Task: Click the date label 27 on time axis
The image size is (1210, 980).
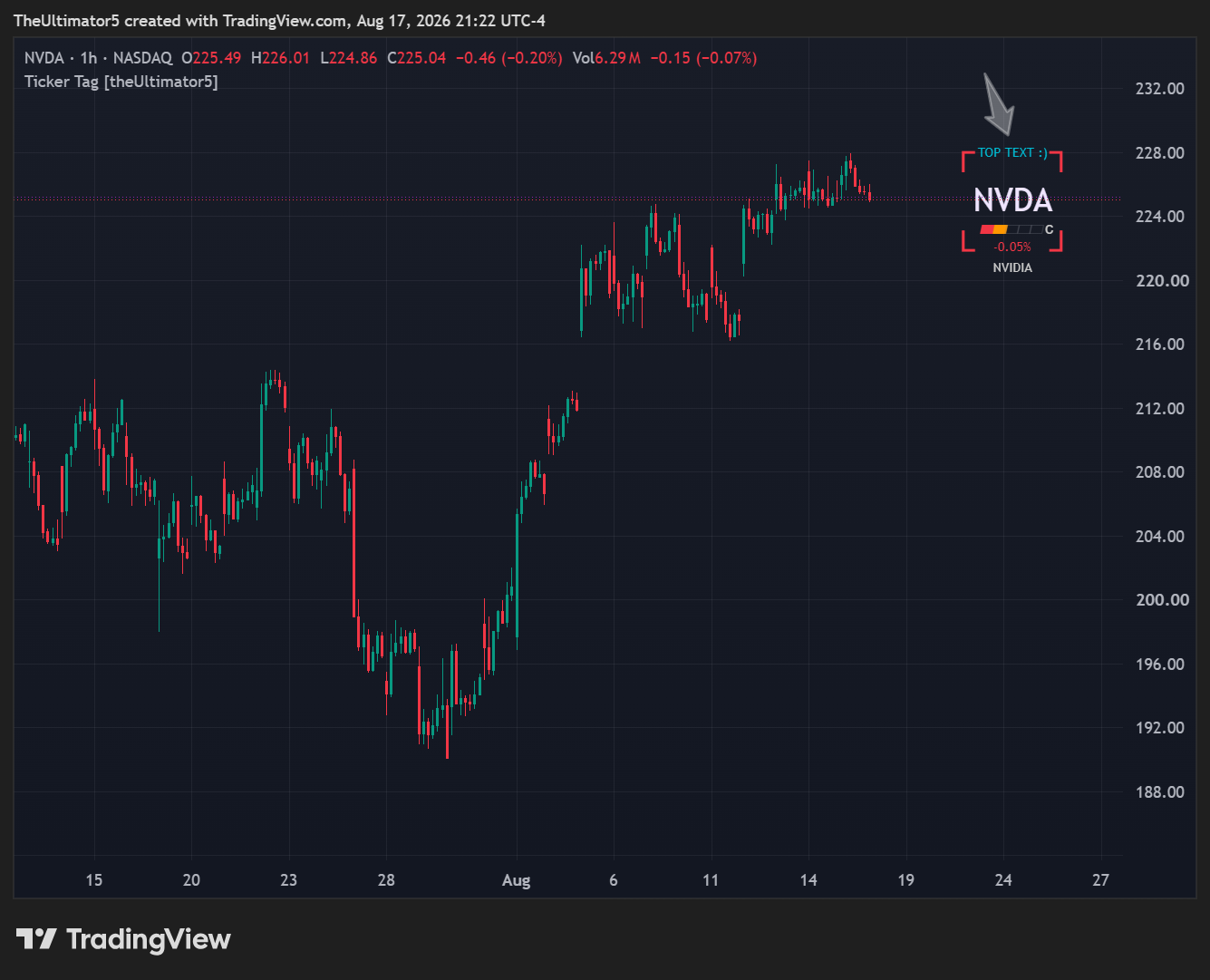Action: (1100, 880)
